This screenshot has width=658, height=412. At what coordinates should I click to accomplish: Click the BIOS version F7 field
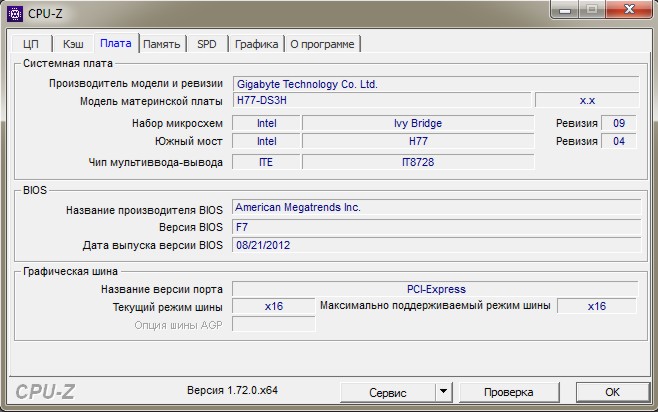point(436,227)
